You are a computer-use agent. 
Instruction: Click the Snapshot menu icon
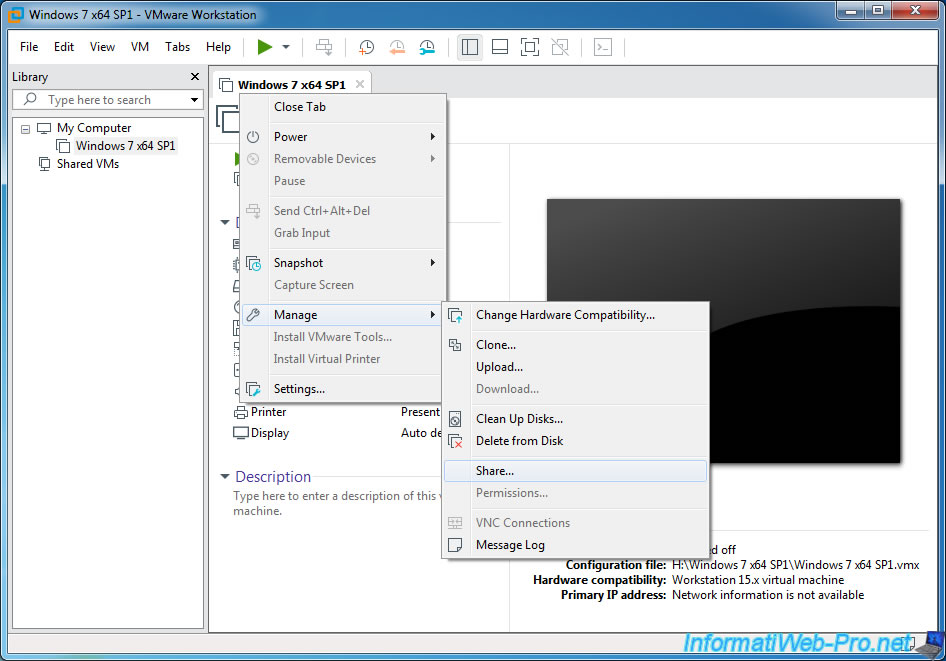click(253, 264)
